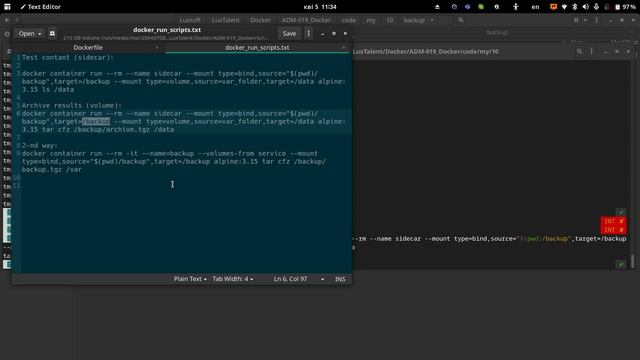Select '10' in file manager path bar
This screenshot has width=640, height=360.
390,20
